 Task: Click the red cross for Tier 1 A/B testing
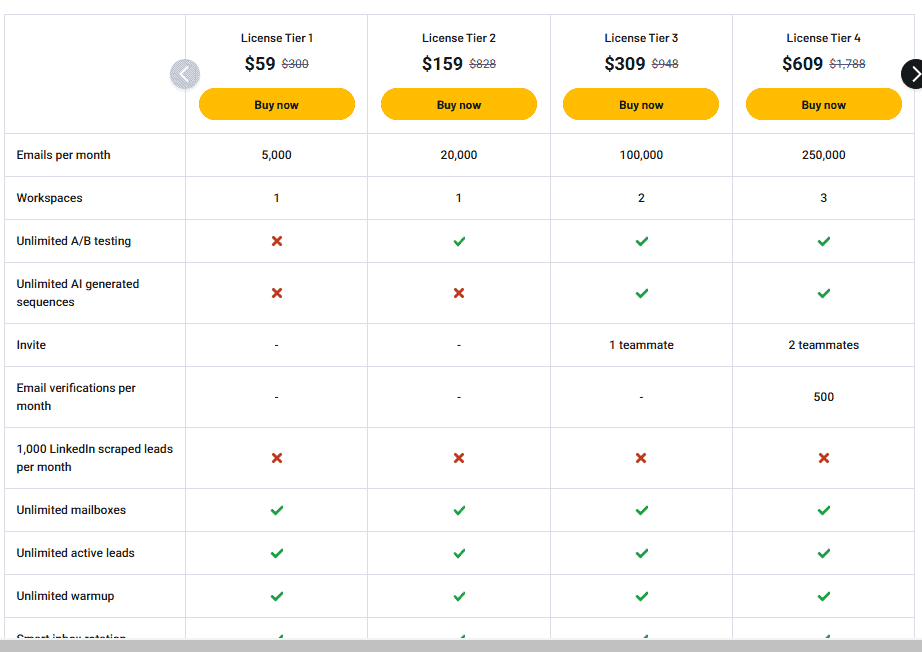pos(276,241)
